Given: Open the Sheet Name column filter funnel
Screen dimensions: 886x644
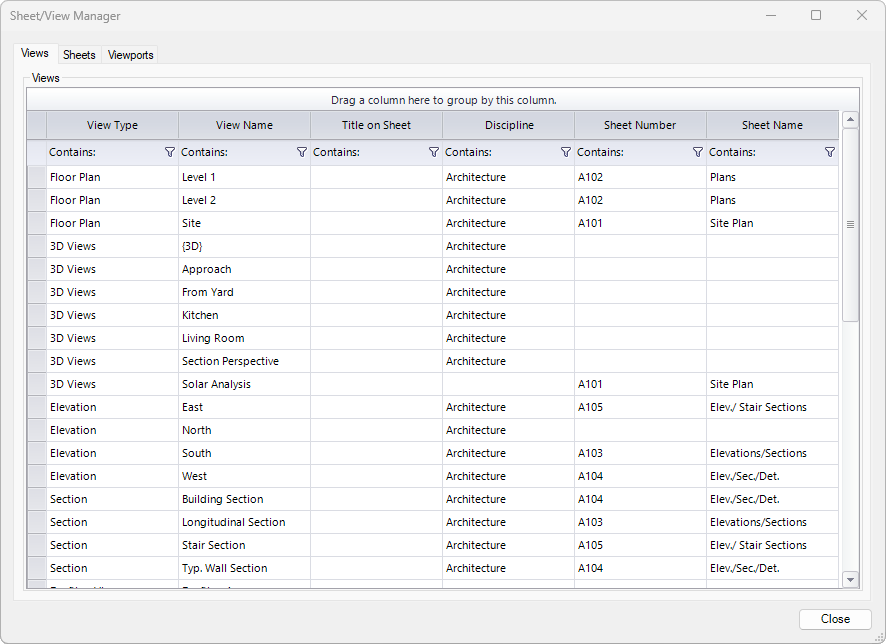Looking at the screenshot, I should pyautogui.click(x=829, y=151).
